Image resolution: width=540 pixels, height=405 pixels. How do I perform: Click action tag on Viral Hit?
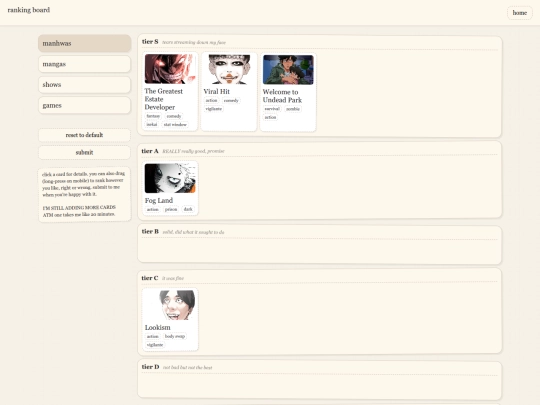[211, 100]
